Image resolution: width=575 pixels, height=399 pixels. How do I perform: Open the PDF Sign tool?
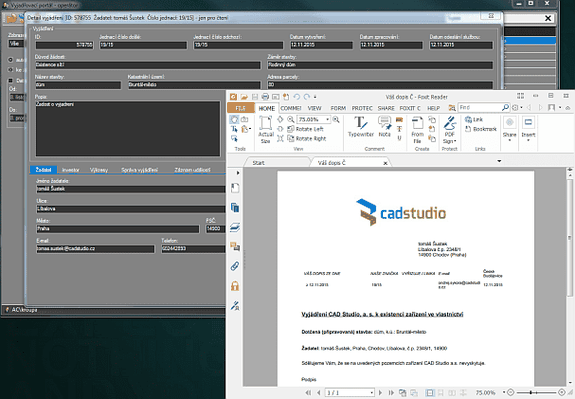click(450, 130)
